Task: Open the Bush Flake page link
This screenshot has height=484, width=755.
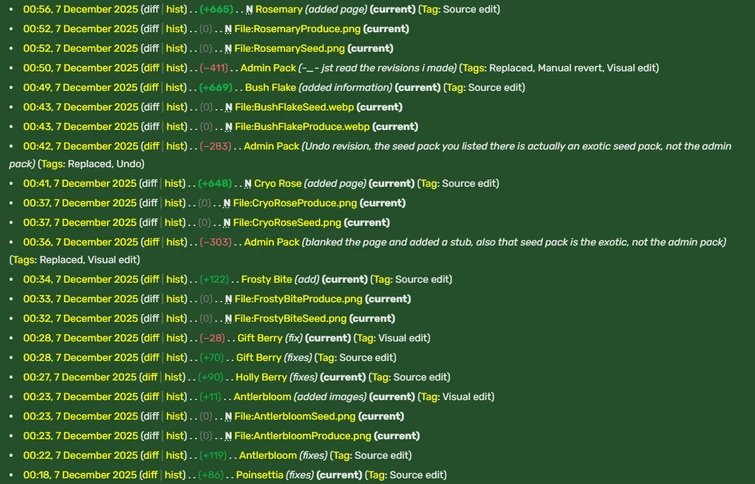Action: tap(271, 88)
